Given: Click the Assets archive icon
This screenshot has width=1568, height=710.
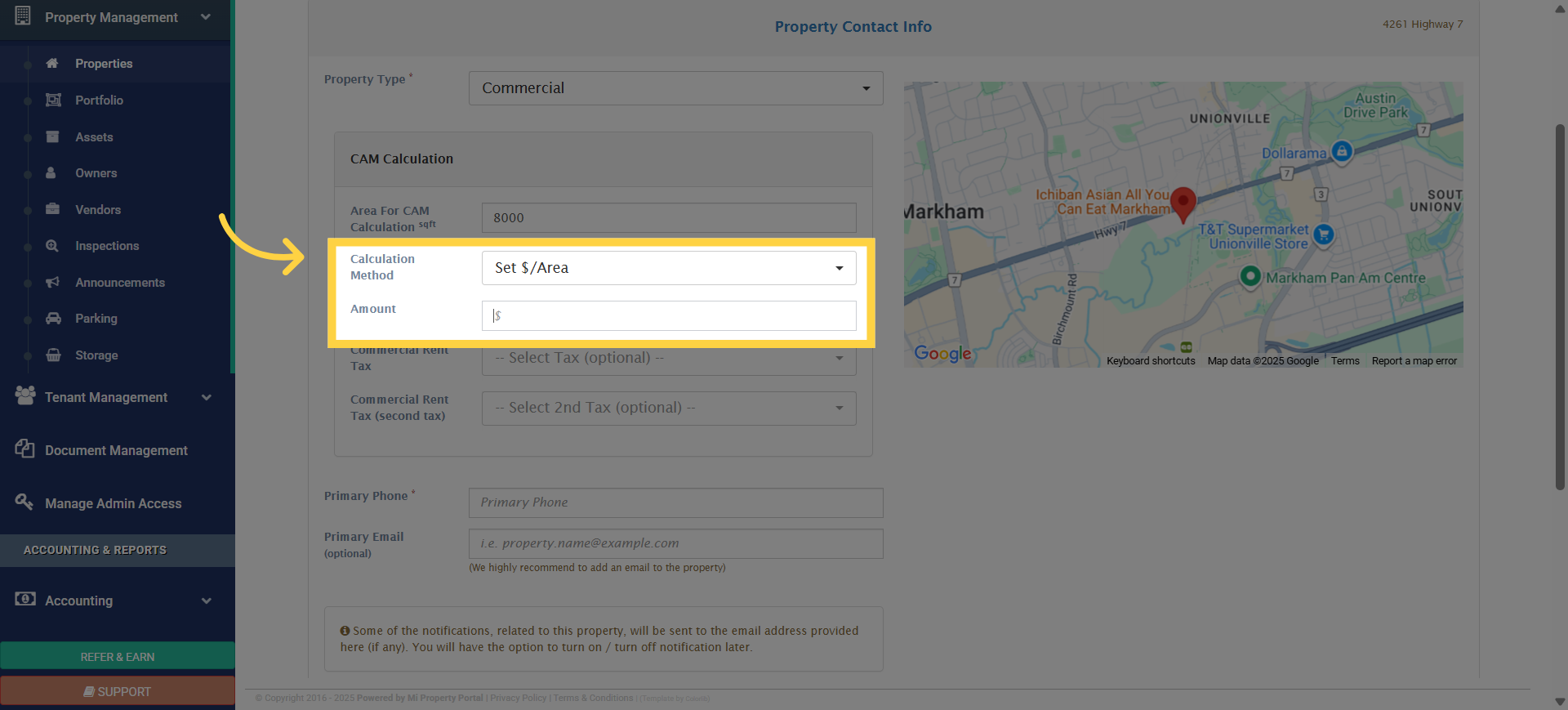Looking at the screenshot, I should 52,136.
